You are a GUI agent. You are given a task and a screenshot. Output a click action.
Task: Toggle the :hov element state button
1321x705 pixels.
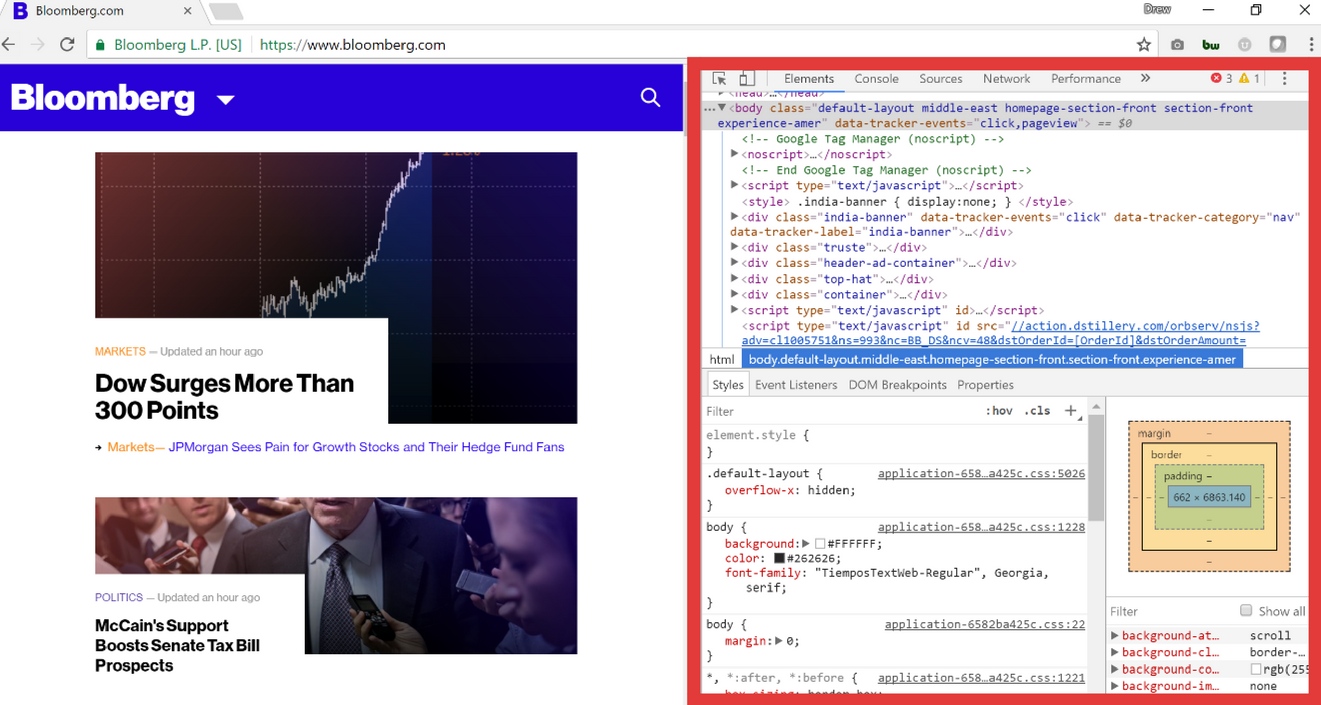point(999,411)
